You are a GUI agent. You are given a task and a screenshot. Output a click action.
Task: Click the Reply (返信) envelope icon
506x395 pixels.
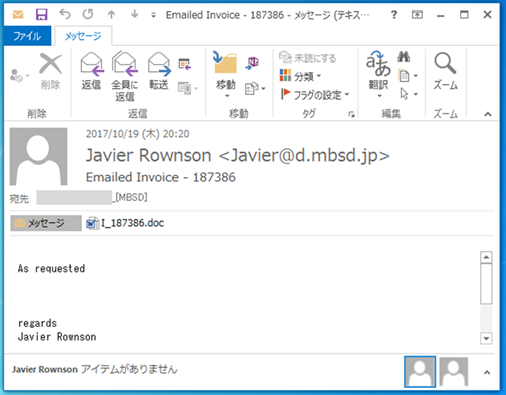coord(92,64)
